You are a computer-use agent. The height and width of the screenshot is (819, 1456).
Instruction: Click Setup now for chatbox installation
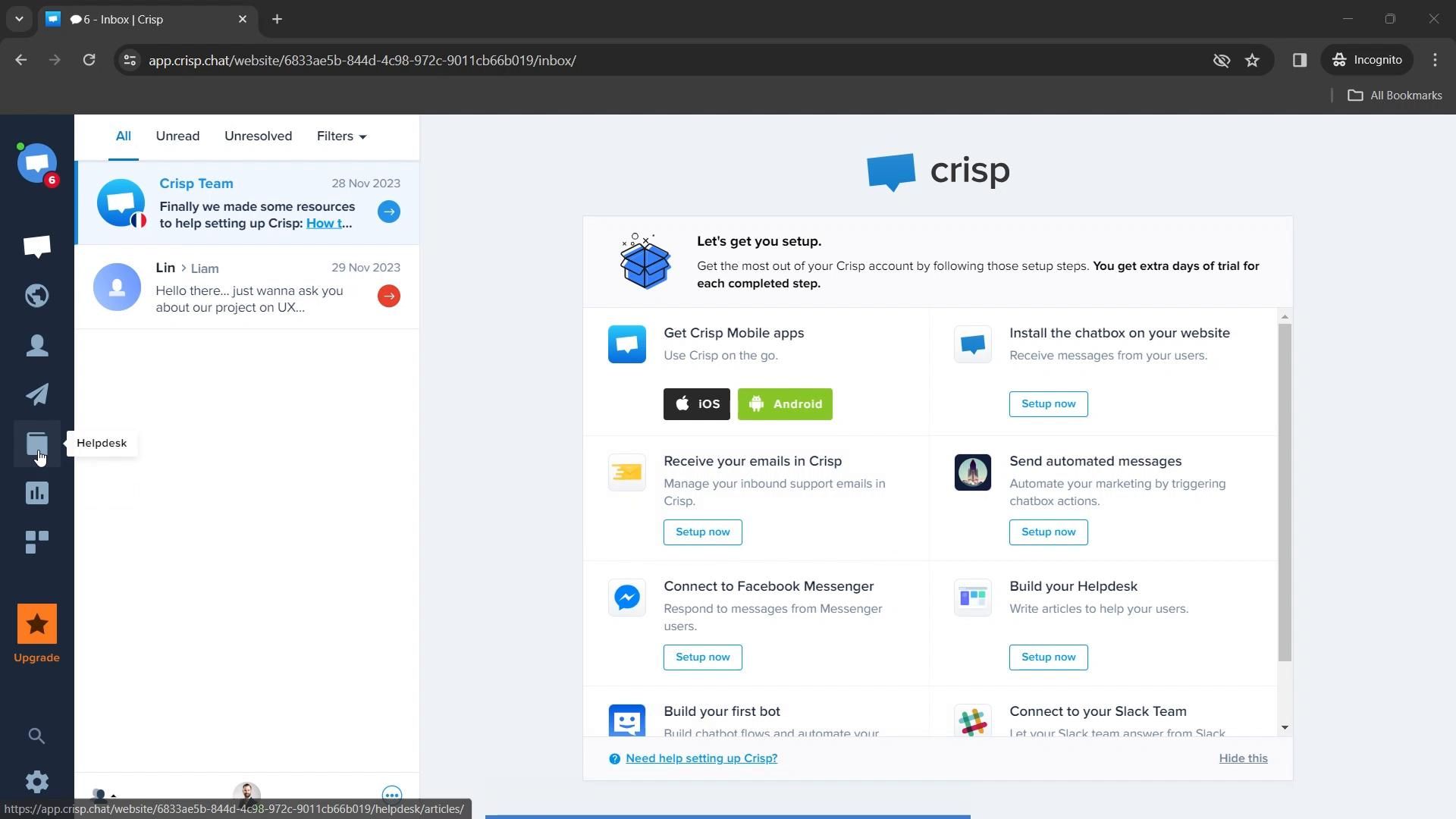(1048, 404)
